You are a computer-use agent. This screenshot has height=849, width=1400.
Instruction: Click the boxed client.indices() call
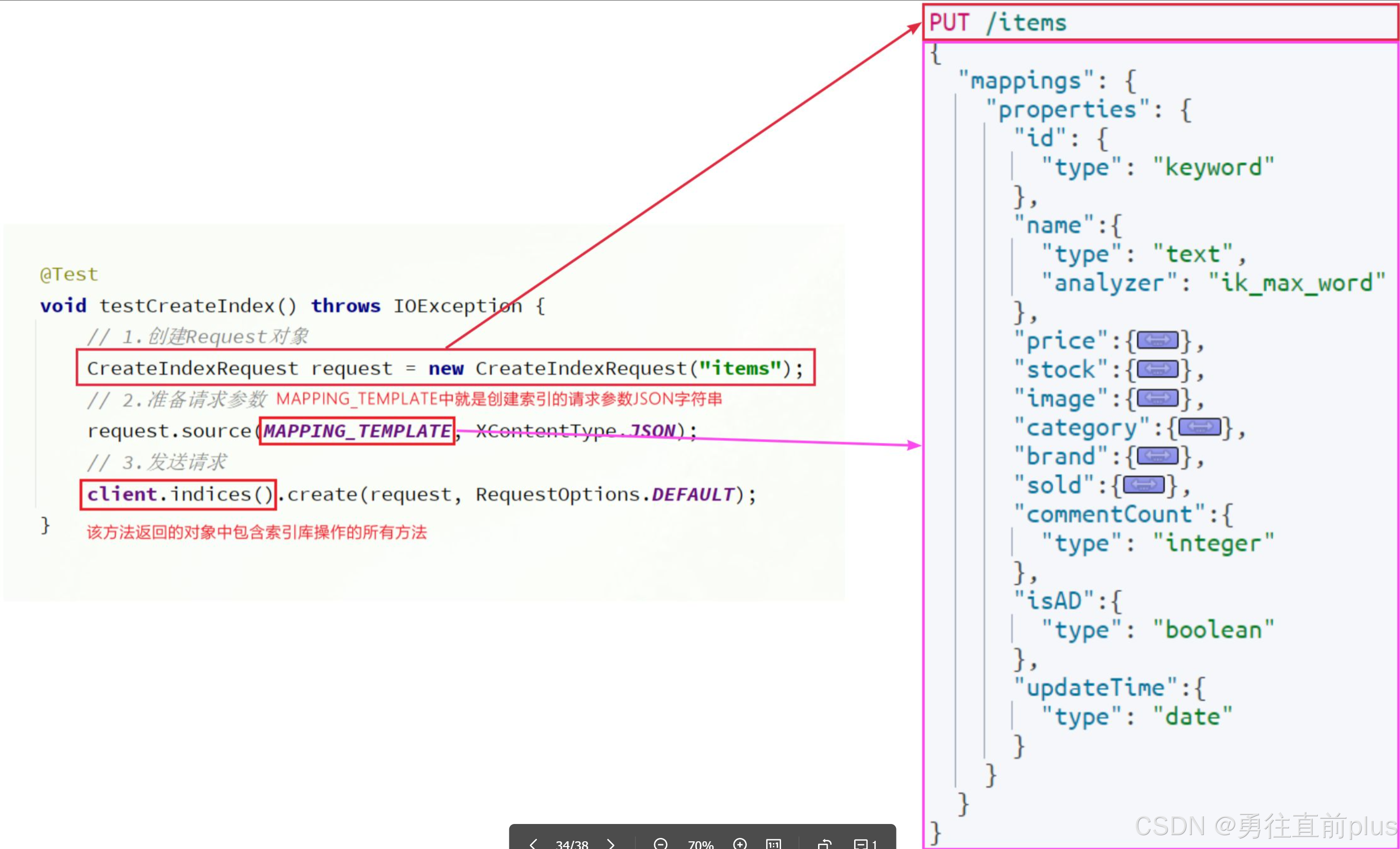coord(178,494)
